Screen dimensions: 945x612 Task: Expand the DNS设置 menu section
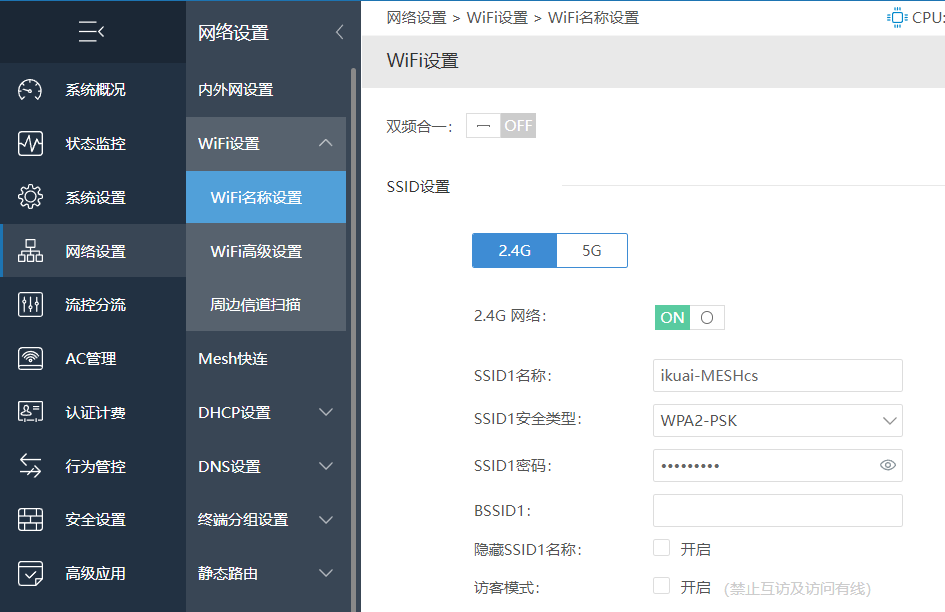[265, 466]
